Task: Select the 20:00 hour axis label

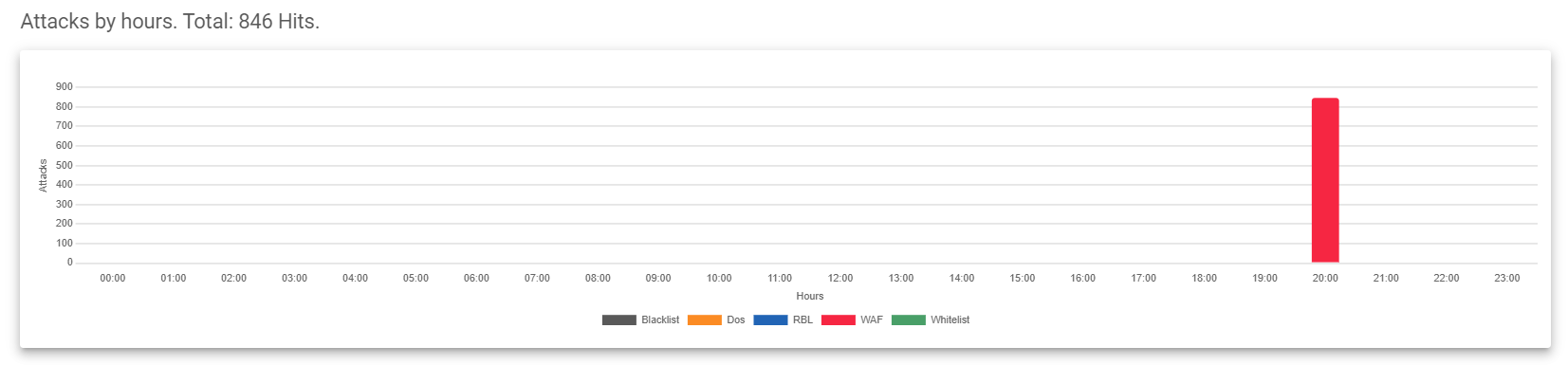Action: (x=1325, y=279)
